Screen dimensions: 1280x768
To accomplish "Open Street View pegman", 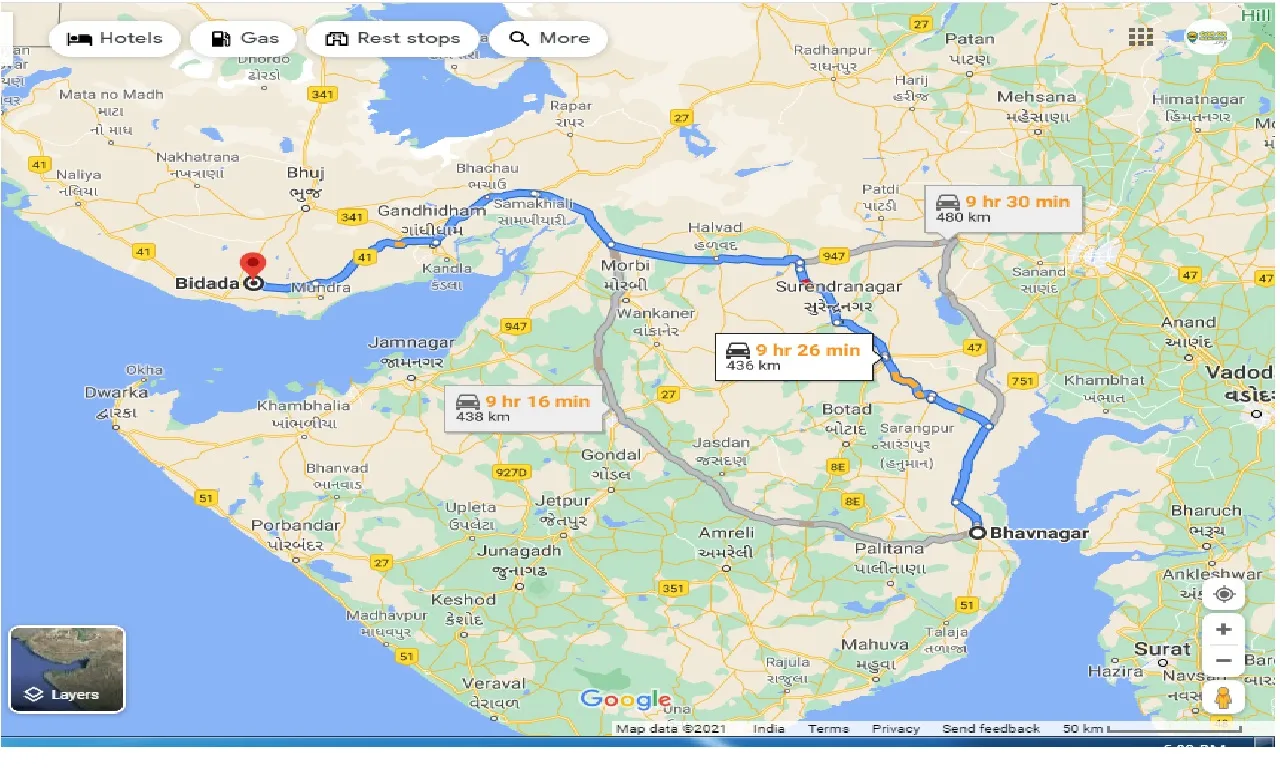I will point(1224,697).
